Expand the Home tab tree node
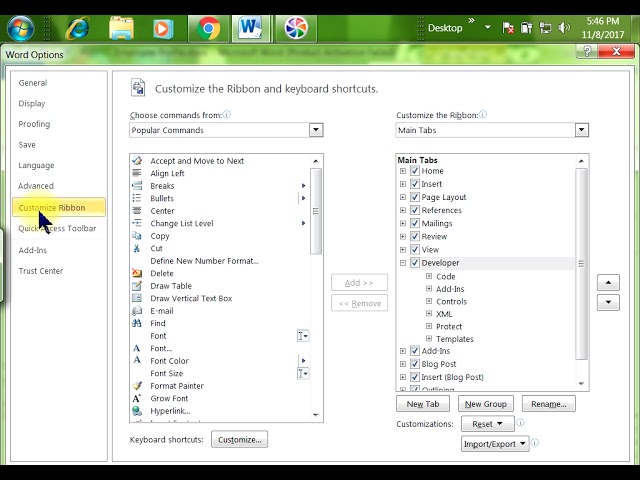The image size is (640, 480). pyautogui.click(x=403, y=171)
